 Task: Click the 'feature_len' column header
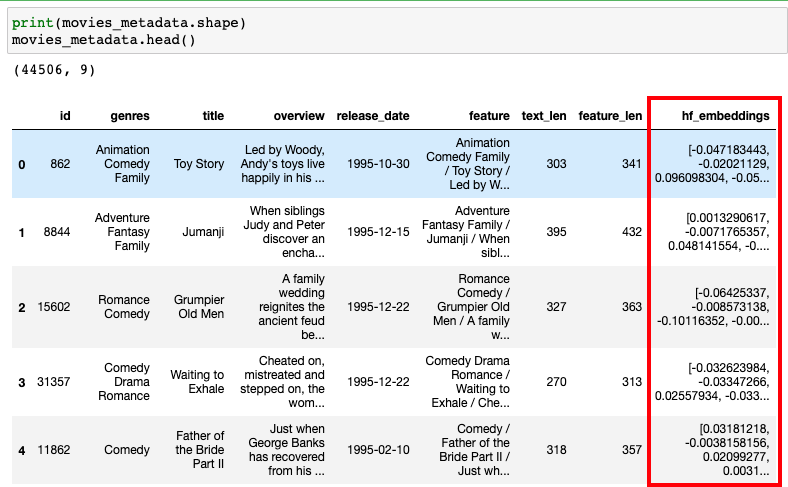pyautogui.click(x=610, y=116)
